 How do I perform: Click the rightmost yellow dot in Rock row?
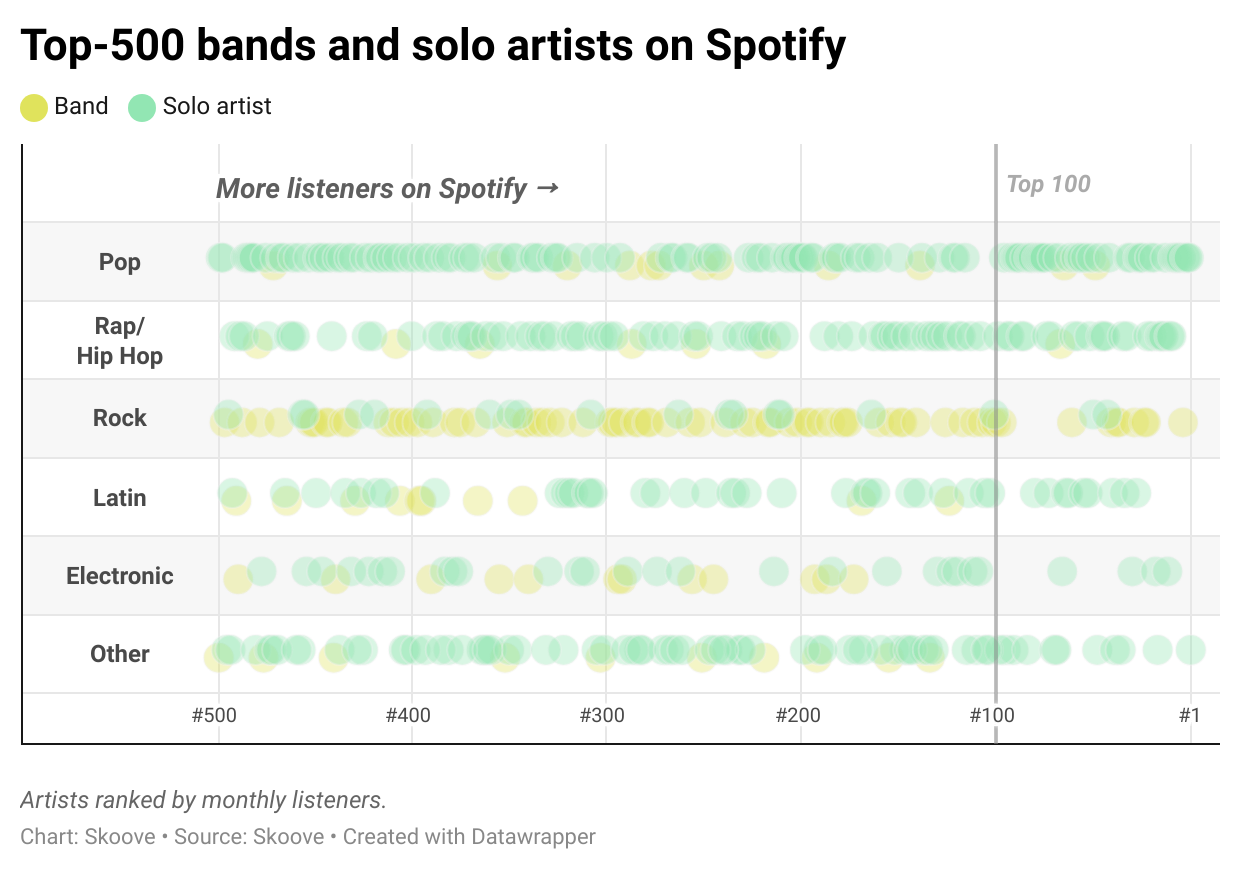pyautogui.click(x=1183, y=422)
